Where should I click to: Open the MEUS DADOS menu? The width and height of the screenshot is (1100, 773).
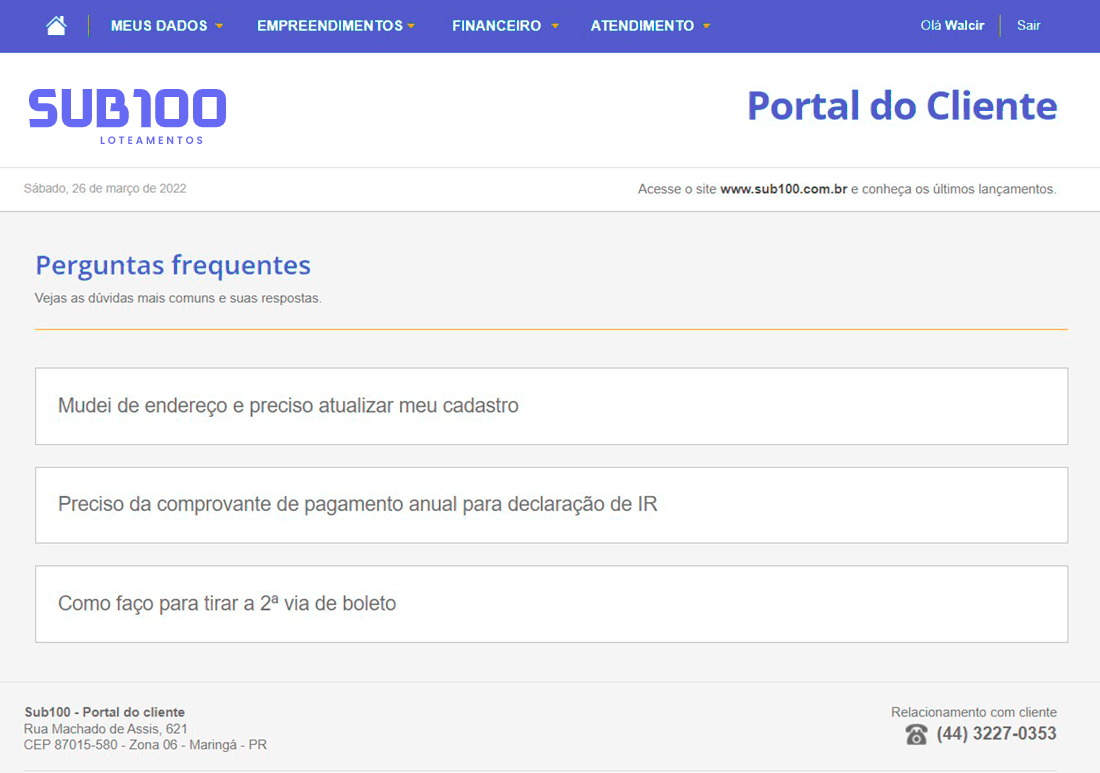click(x=158, y=25)
